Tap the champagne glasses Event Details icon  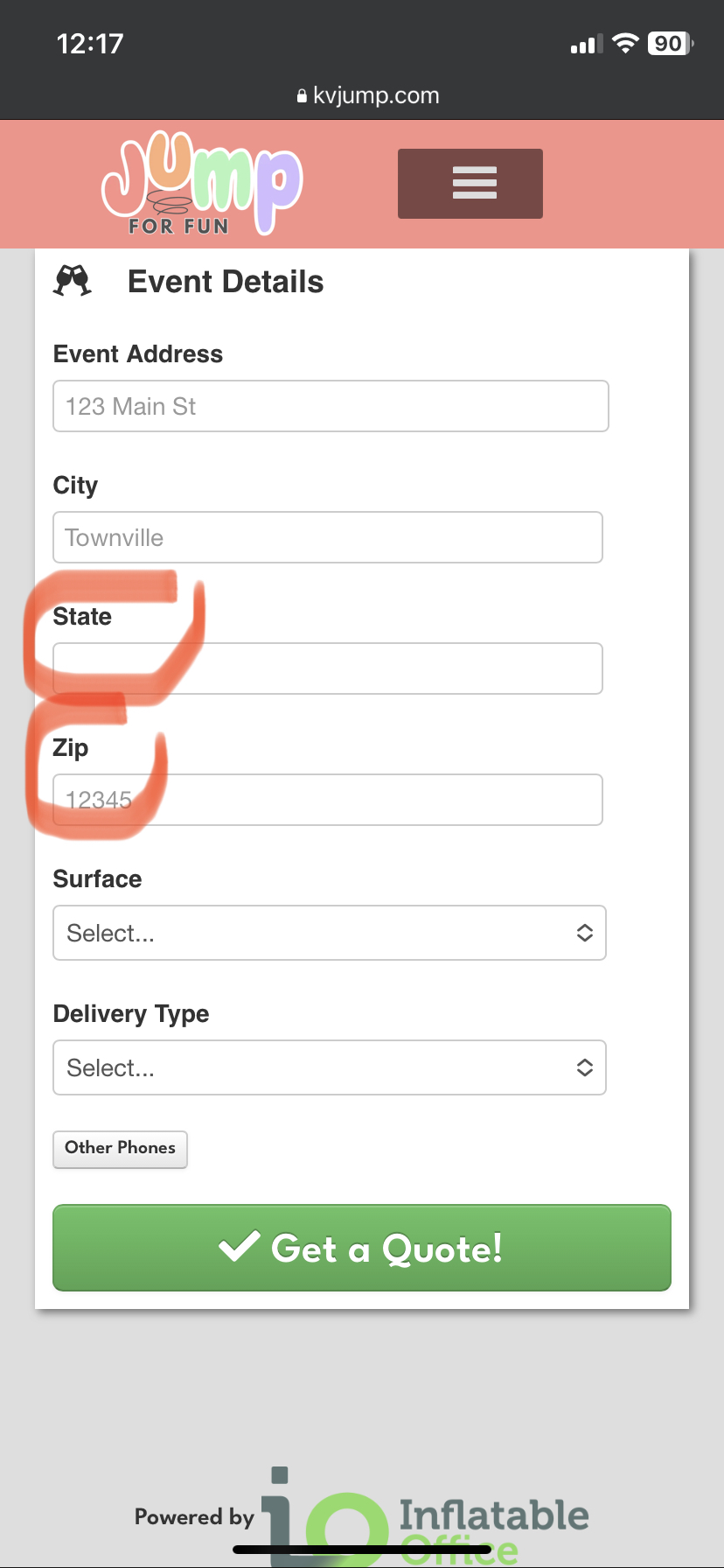click(73, 281)
